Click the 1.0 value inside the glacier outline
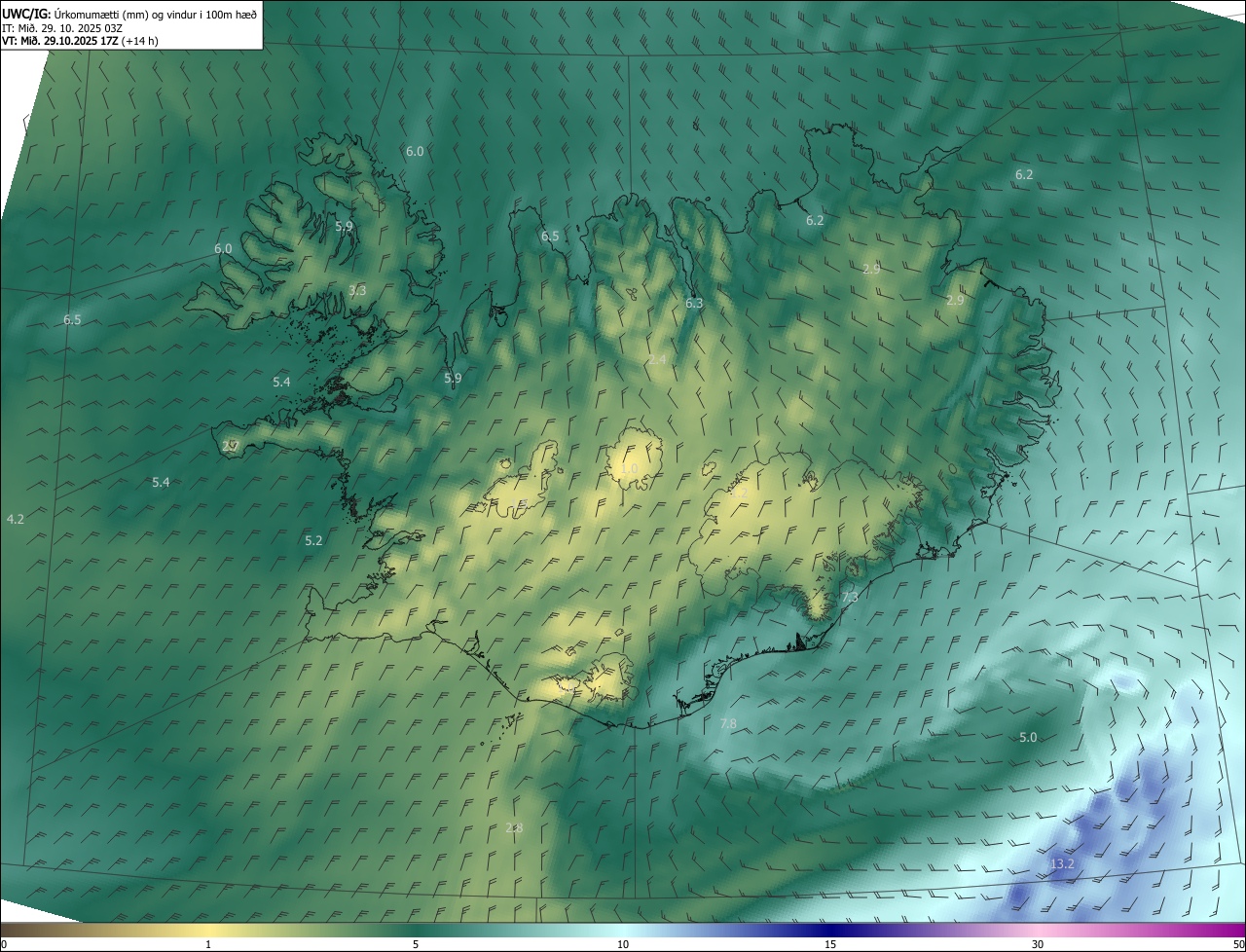Image resolution: width=1246 pixels, height=952 pixels. point(630,469)
